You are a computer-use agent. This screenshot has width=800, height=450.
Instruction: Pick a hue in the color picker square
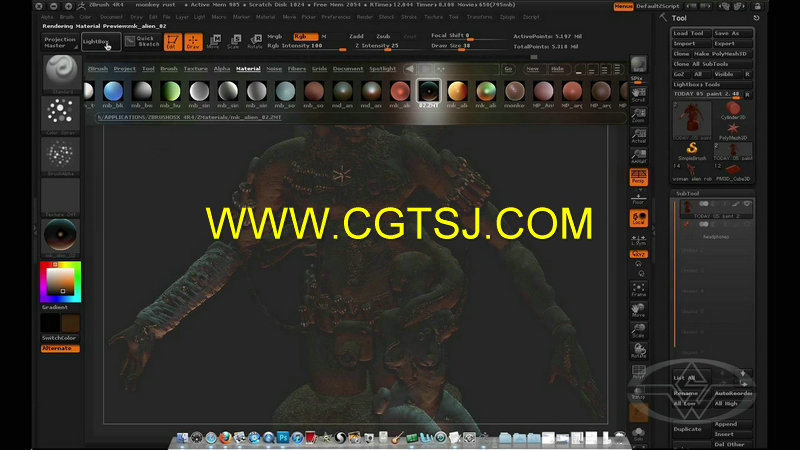click(60, 282)
